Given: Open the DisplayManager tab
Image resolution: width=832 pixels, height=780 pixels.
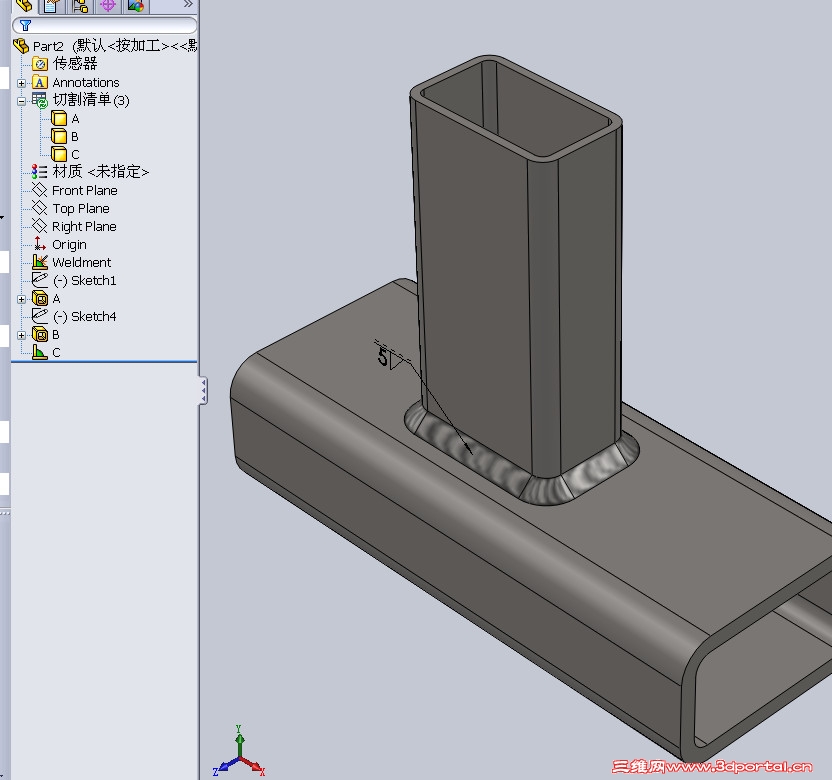Looking at the screenshot, I should click(x=136, y=6).
